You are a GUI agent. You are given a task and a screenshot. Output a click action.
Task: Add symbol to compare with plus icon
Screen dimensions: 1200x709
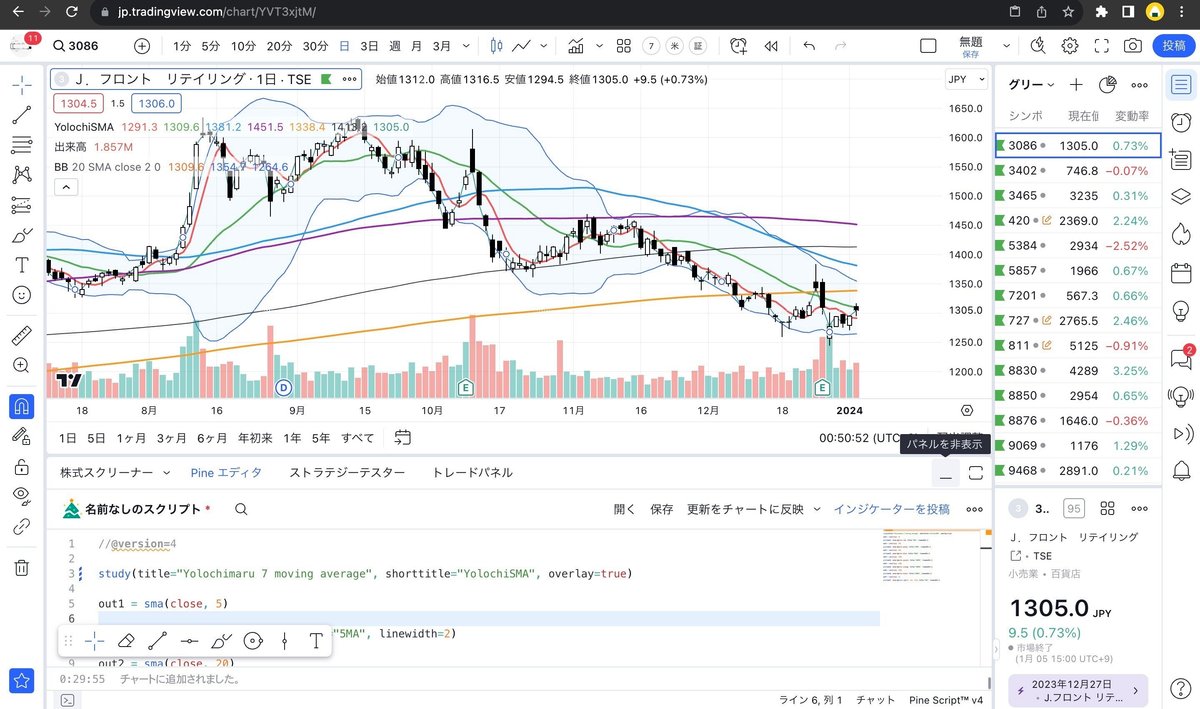(142, 46)
